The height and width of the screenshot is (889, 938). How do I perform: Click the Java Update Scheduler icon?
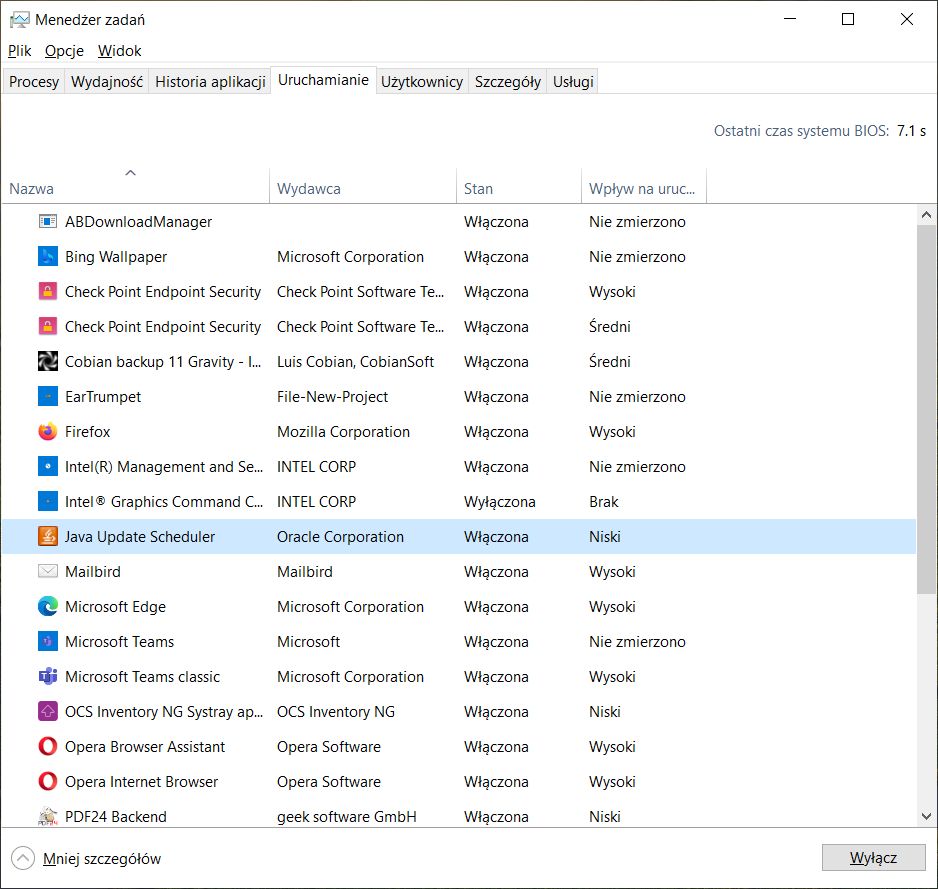tap(48, 537)
